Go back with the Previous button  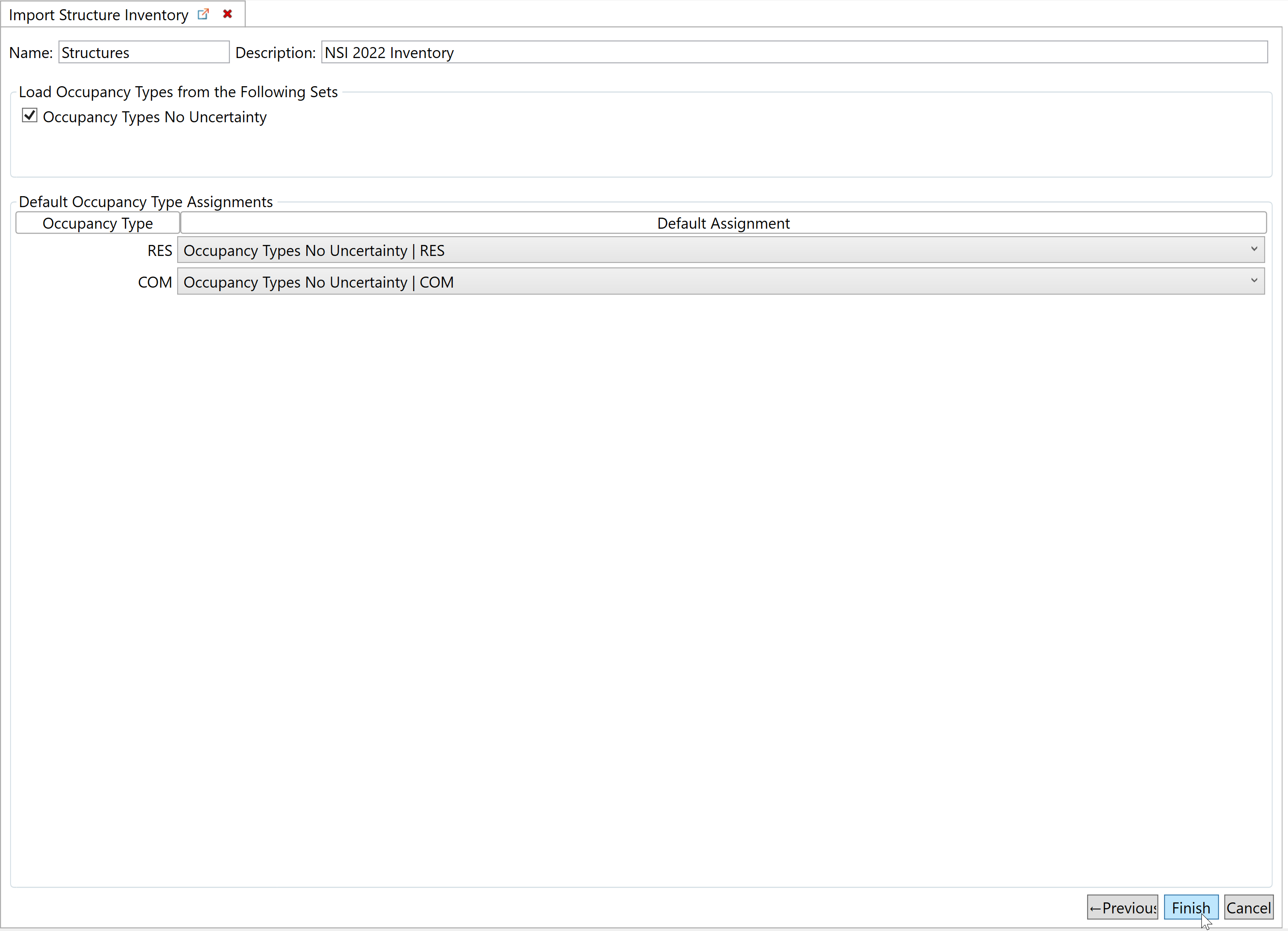[1121, 908]
